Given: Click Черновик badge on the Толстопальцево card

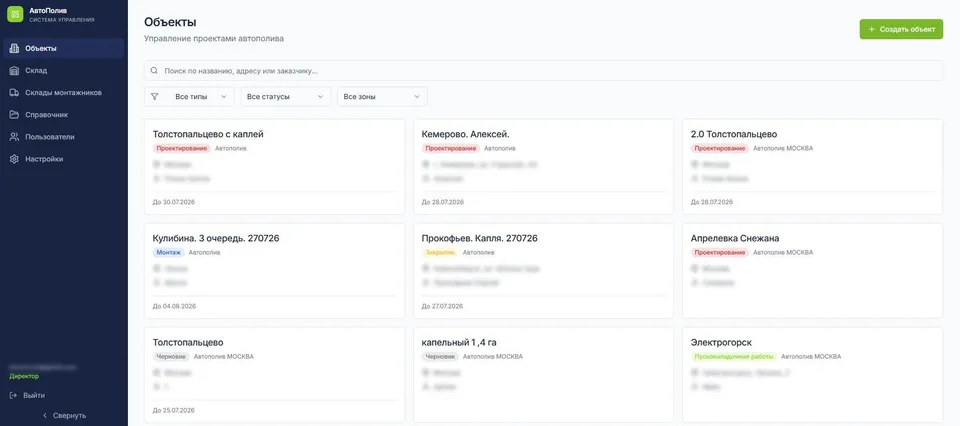Looking at the screenshot, I should coord(171,356).
